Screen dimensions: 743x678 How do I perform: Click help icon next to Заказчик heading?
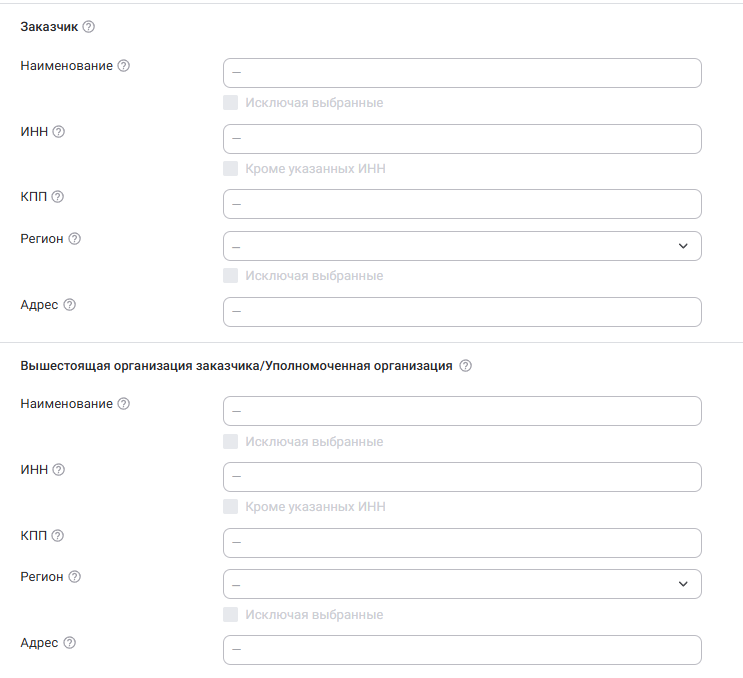pos(88,28)
